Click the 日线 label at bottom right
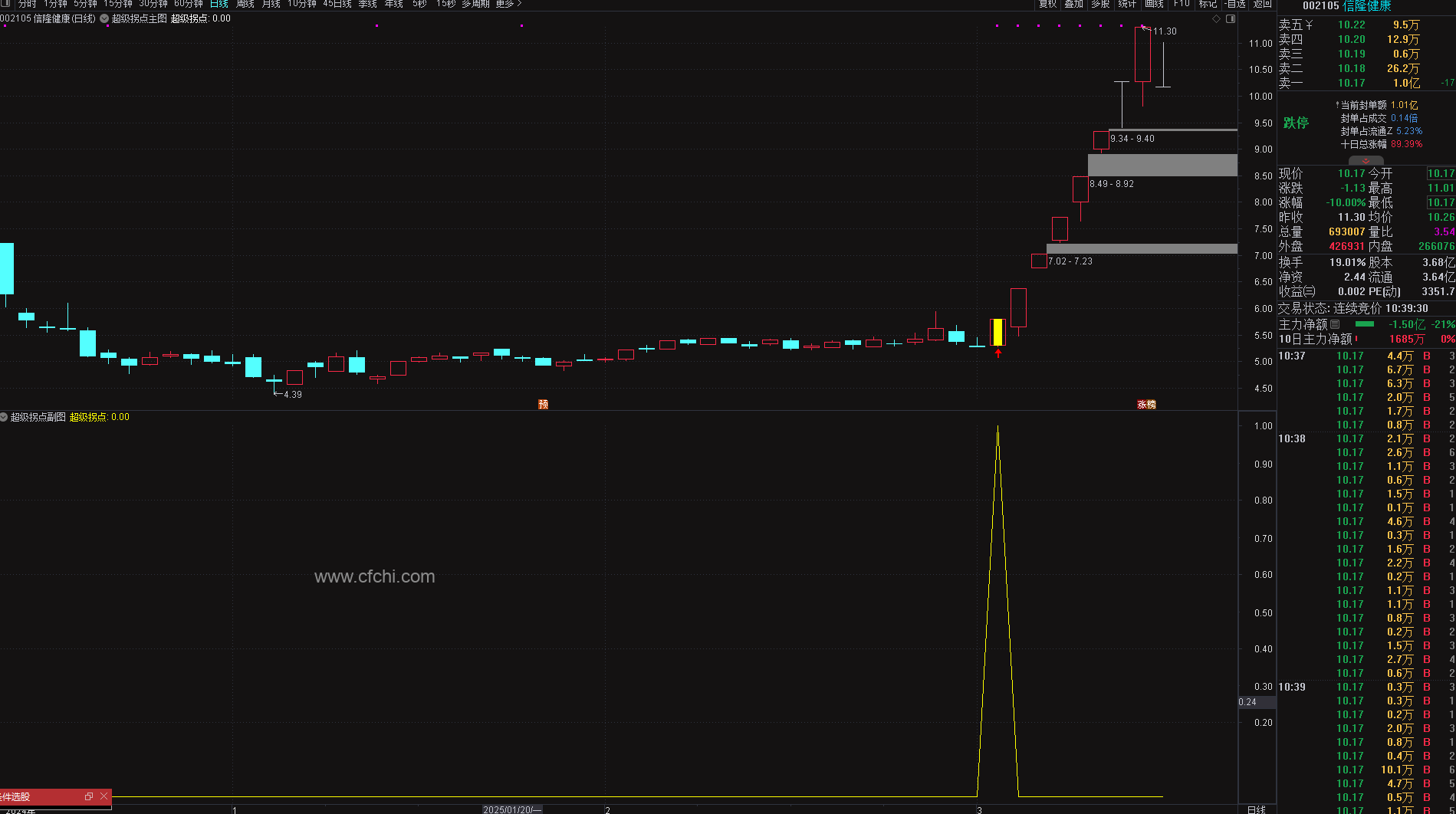The width and height of the screenshot is (1456, 814). (x=1257, y=809)
